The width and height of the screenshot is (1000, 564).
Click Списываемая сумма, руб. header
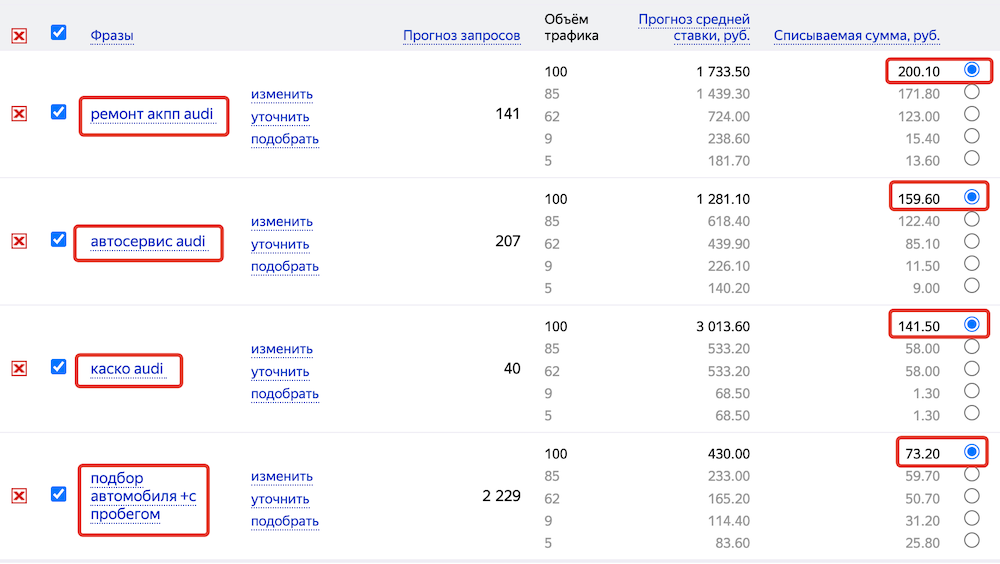pyautogui.click(x=856, y=36)
